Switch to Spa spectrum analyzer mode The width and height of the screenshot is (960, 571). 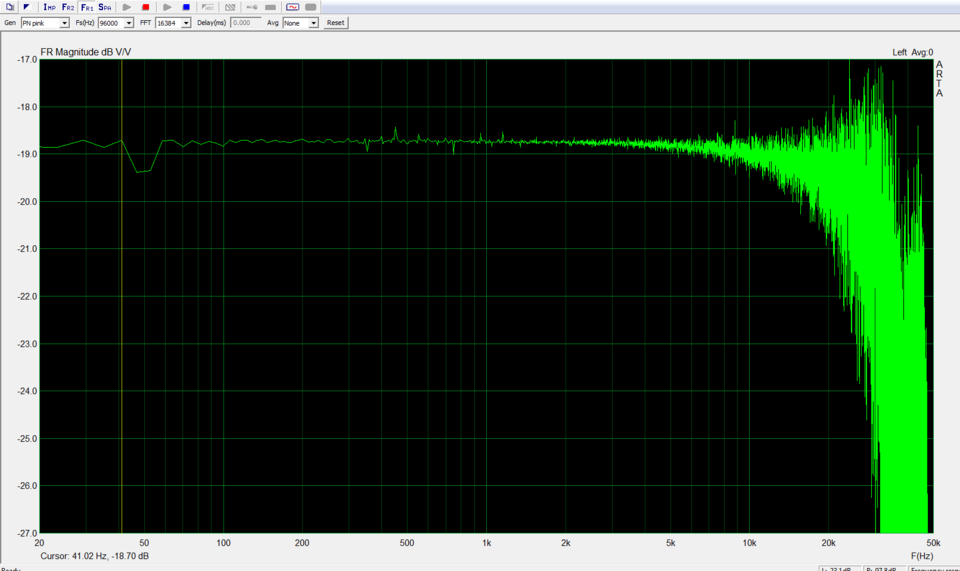tap(105, 7)
